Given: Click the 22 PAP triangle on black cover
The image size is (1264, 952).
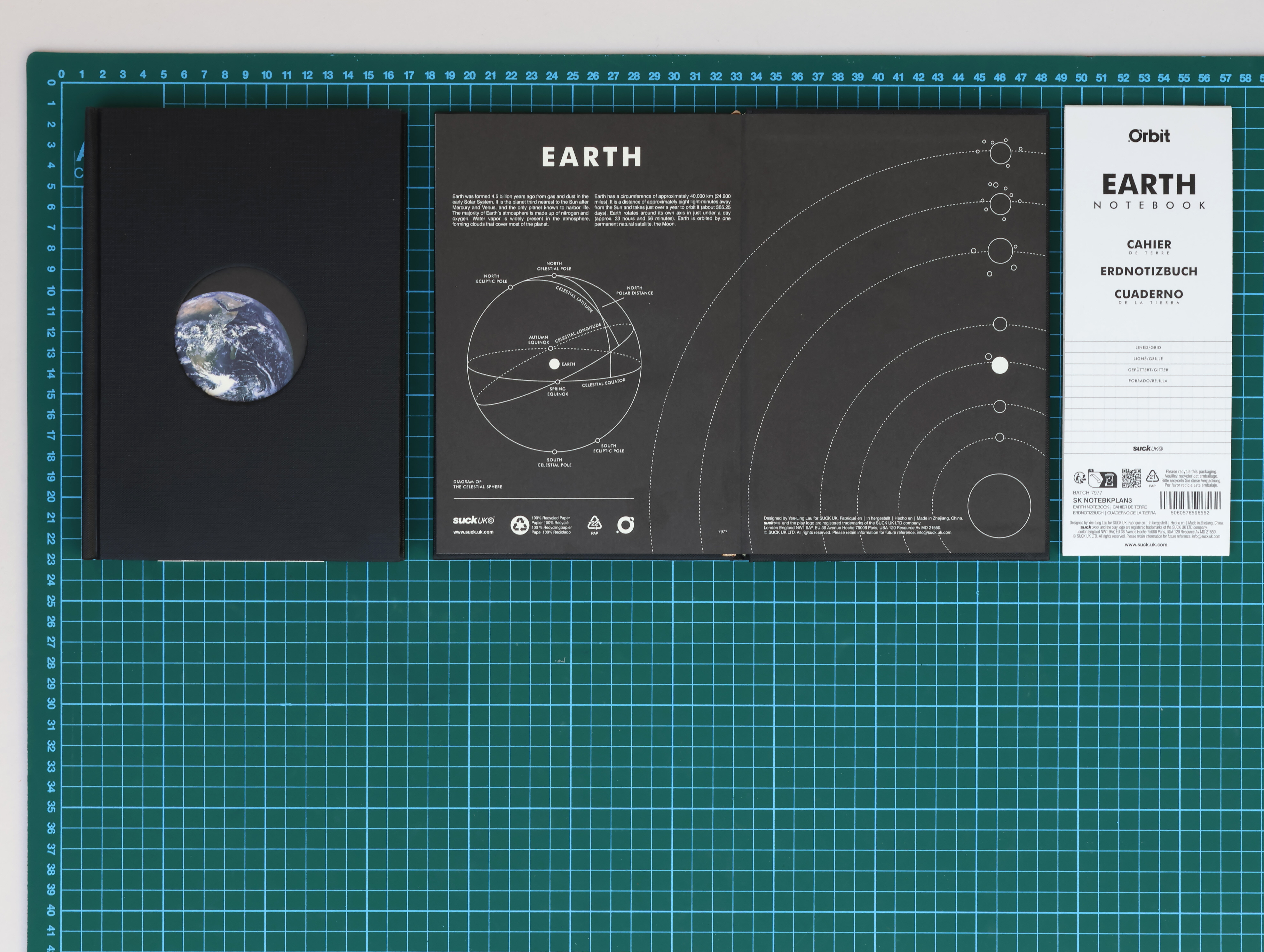Looking at the screenshot, I should [x=595, y=523].
